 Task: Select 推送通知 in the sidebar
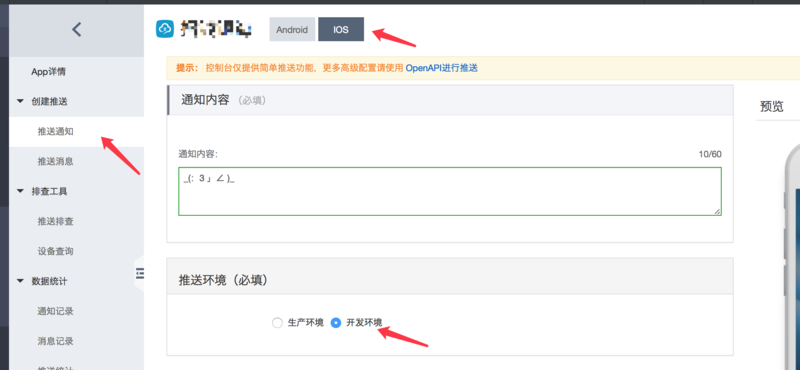click(55, 132)
